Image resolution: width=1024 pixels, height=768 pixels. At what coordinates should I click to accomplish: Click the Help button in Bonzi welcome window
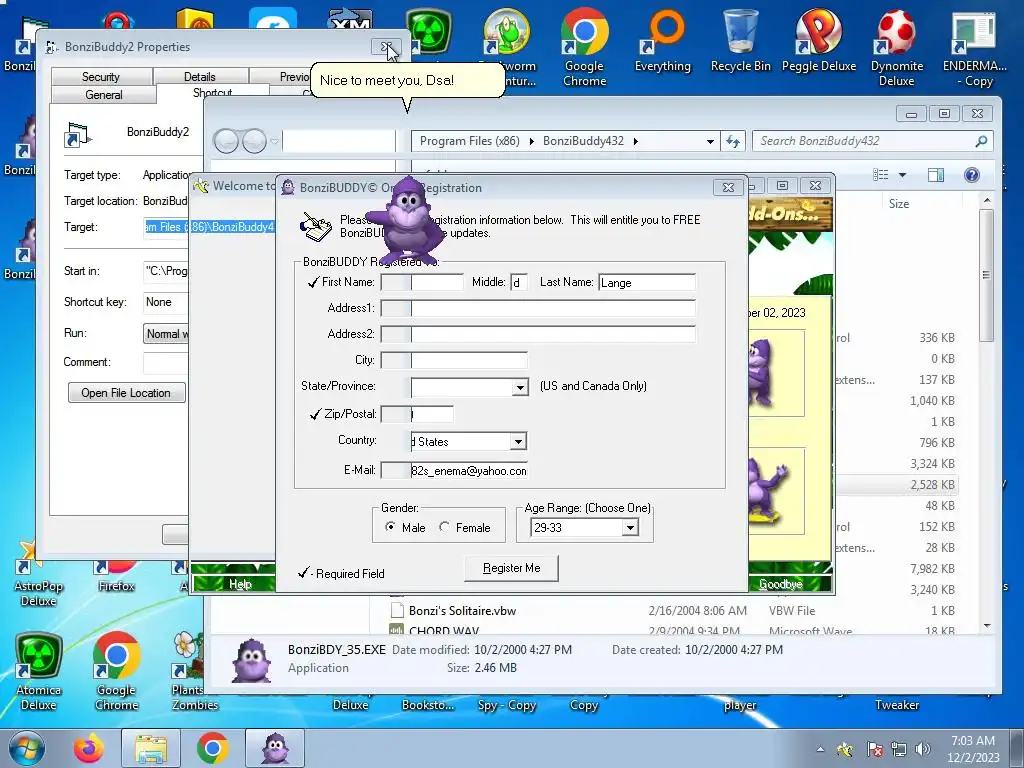tap(240, 584)
